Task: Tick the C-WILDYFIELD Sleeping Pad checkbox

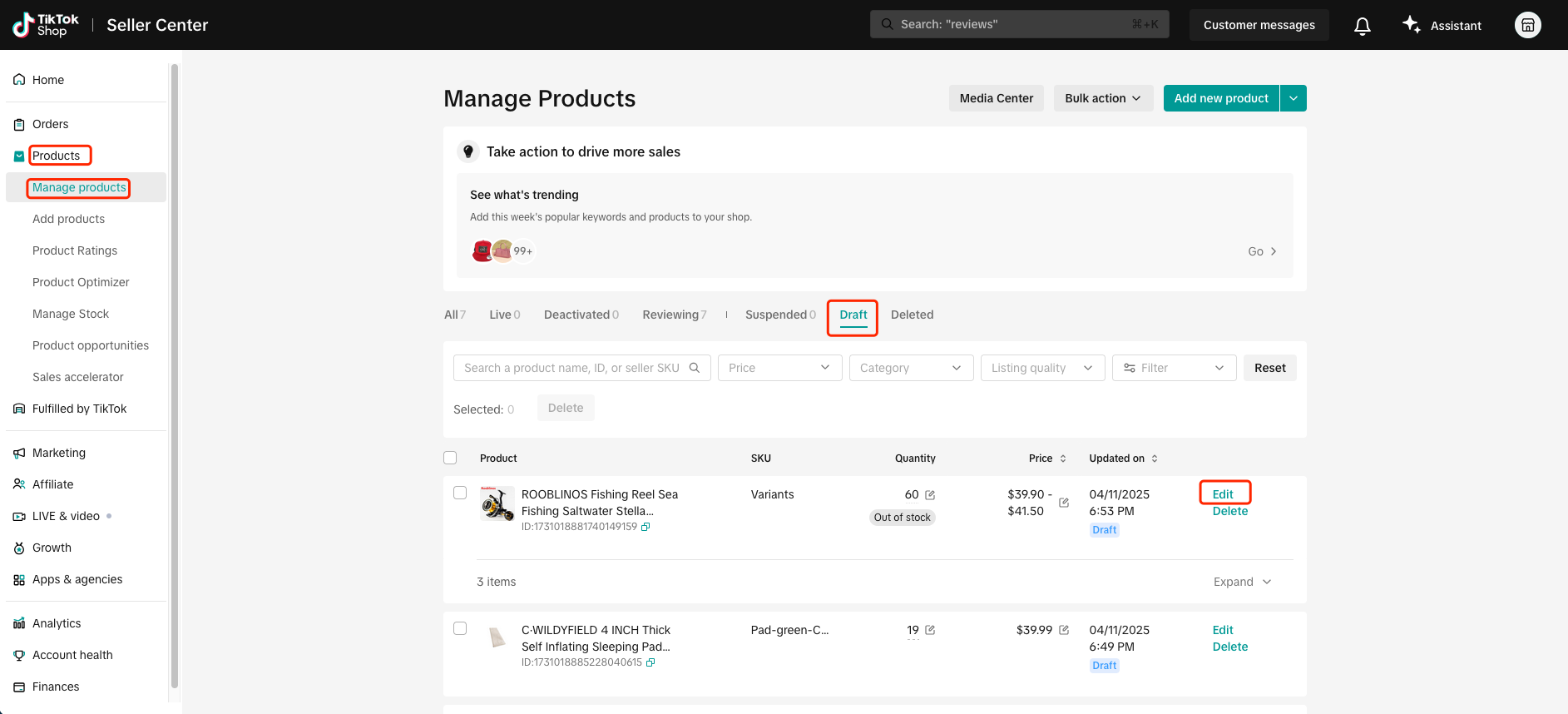Action: click(460, 628)
